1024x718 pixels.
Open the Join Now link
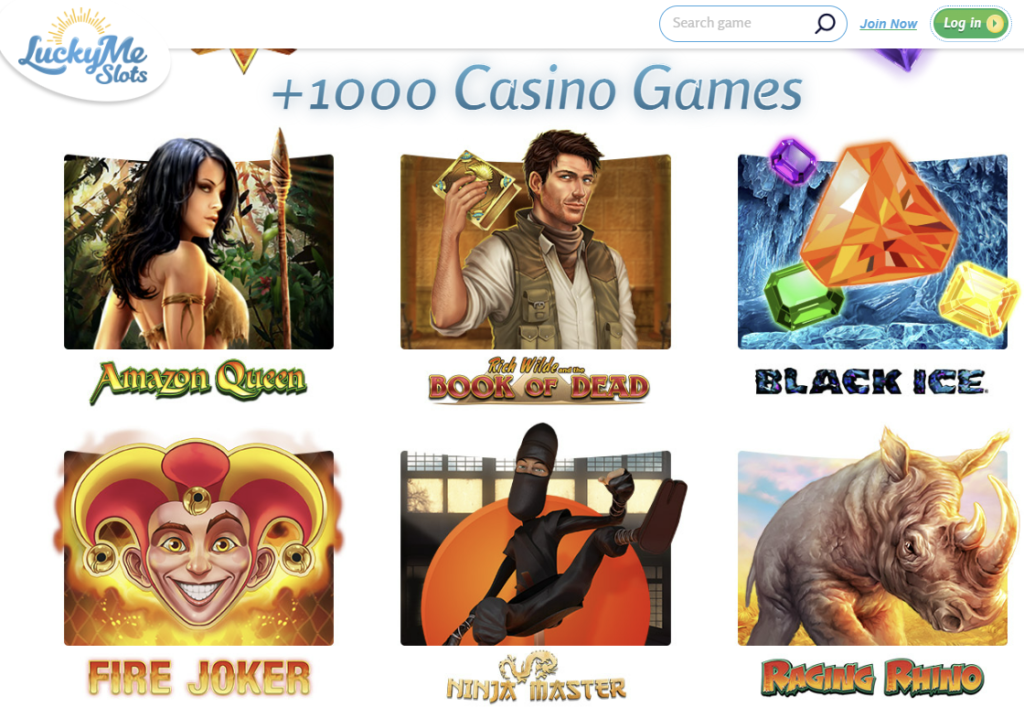(x=888, y=24)
